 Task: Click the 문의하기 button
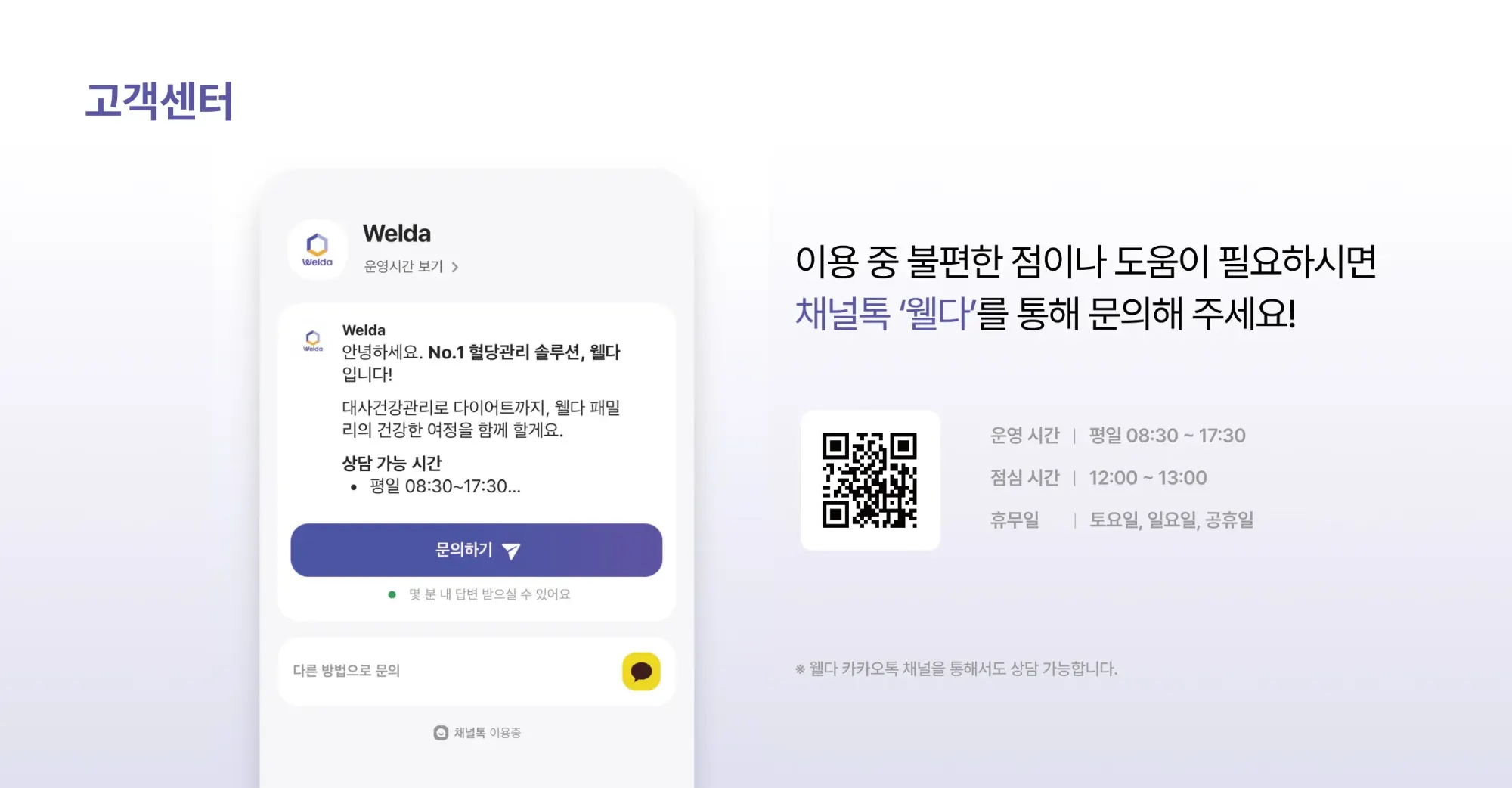[476, 550]
